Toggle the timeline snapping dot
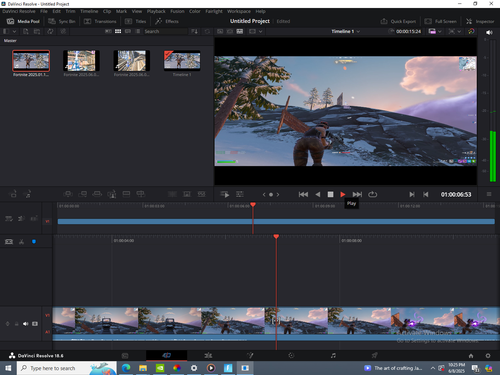 (x=34, y=241)
